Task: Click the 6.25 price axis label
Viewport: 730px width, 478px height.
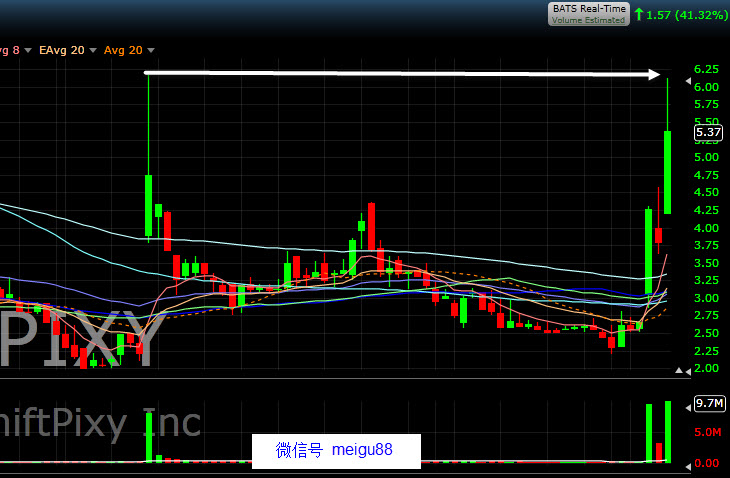Action: (706, 69)
